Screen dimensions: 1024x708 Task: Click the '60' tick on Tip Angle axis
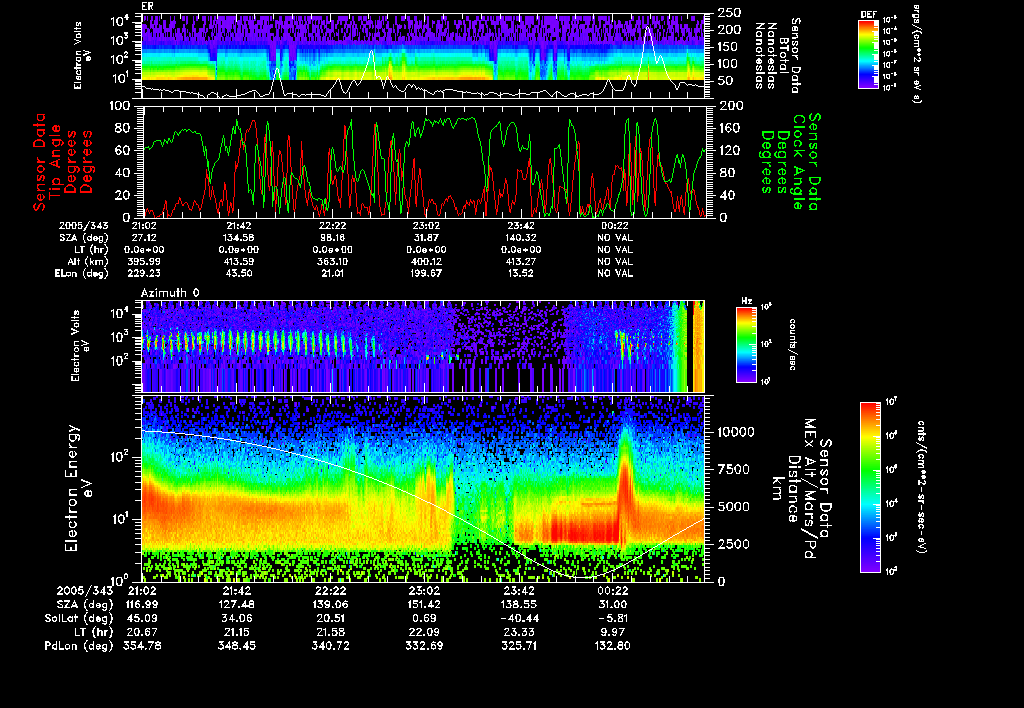coord(123,150)
